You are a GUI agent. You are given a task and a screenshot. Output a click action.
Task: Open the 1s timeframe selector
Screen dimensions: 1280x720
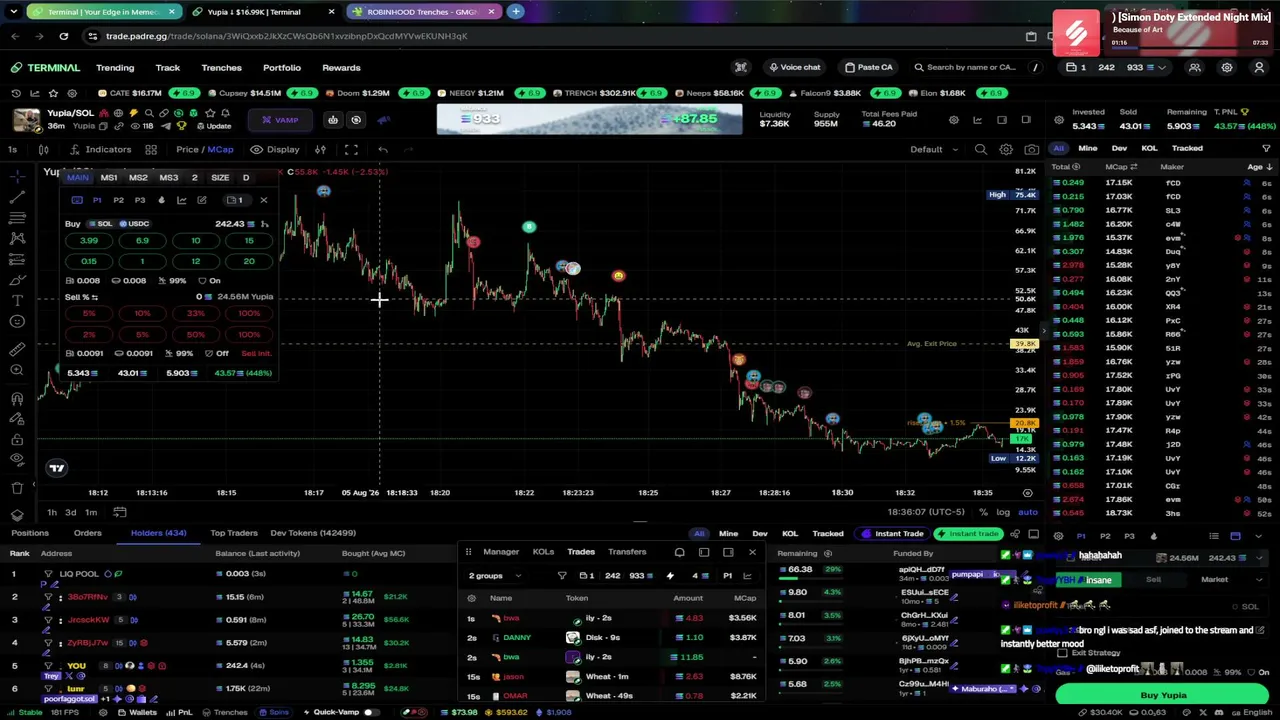tap(13, 150)
